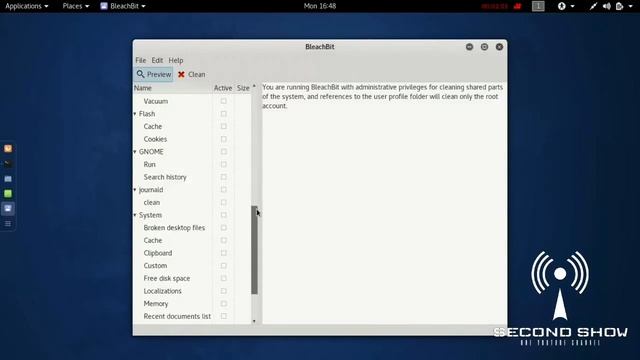Collapse the Flash tree group
The width and height of the screenshot is (640, 360).
[135, 113]
